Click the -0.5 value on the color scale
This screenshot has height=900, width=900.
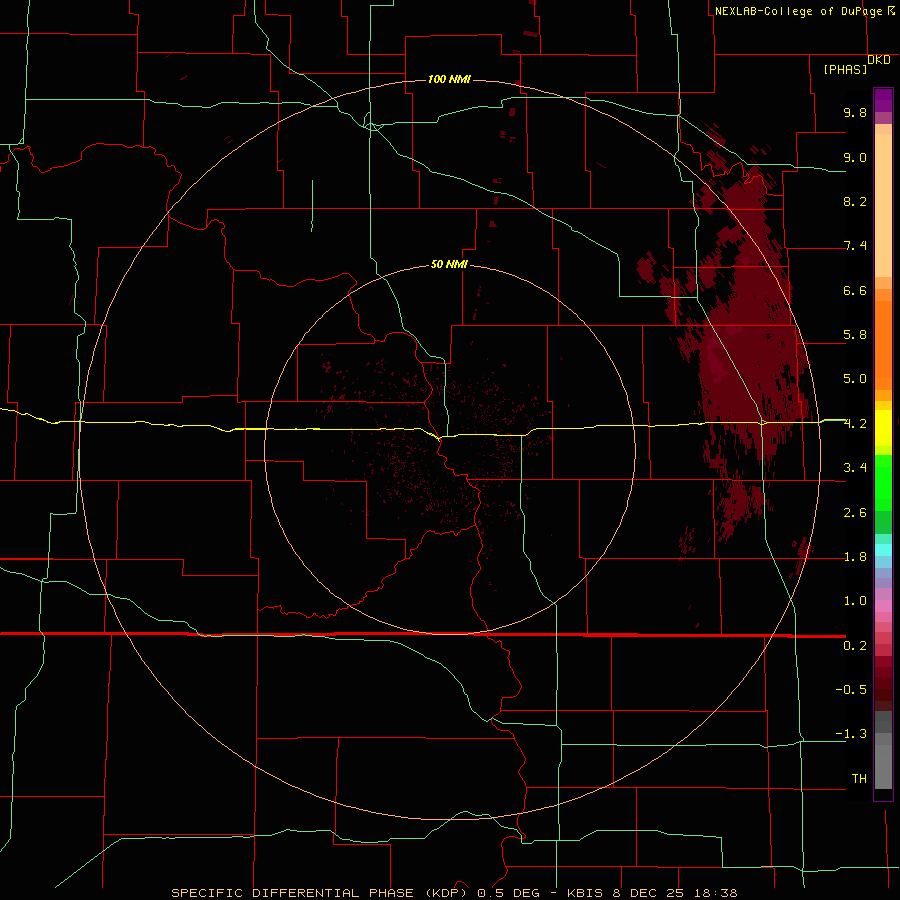click(x=851, y=690)
